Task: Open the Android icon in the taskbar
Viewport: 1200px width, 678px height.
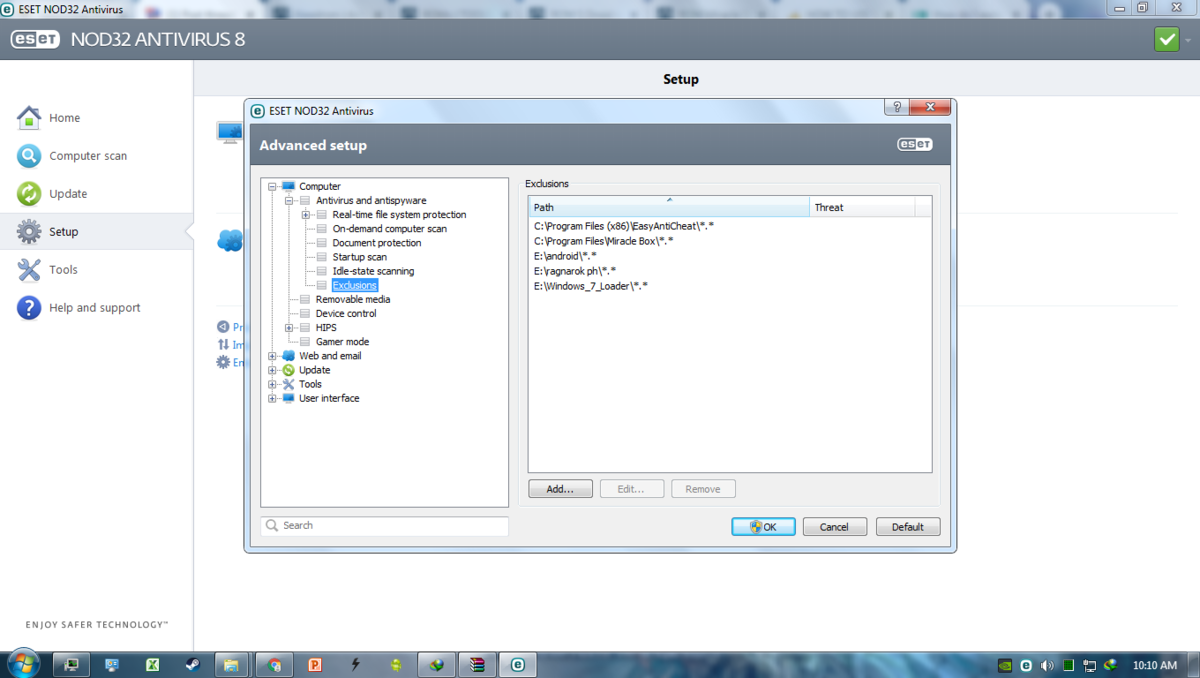Action: [396, 664]
